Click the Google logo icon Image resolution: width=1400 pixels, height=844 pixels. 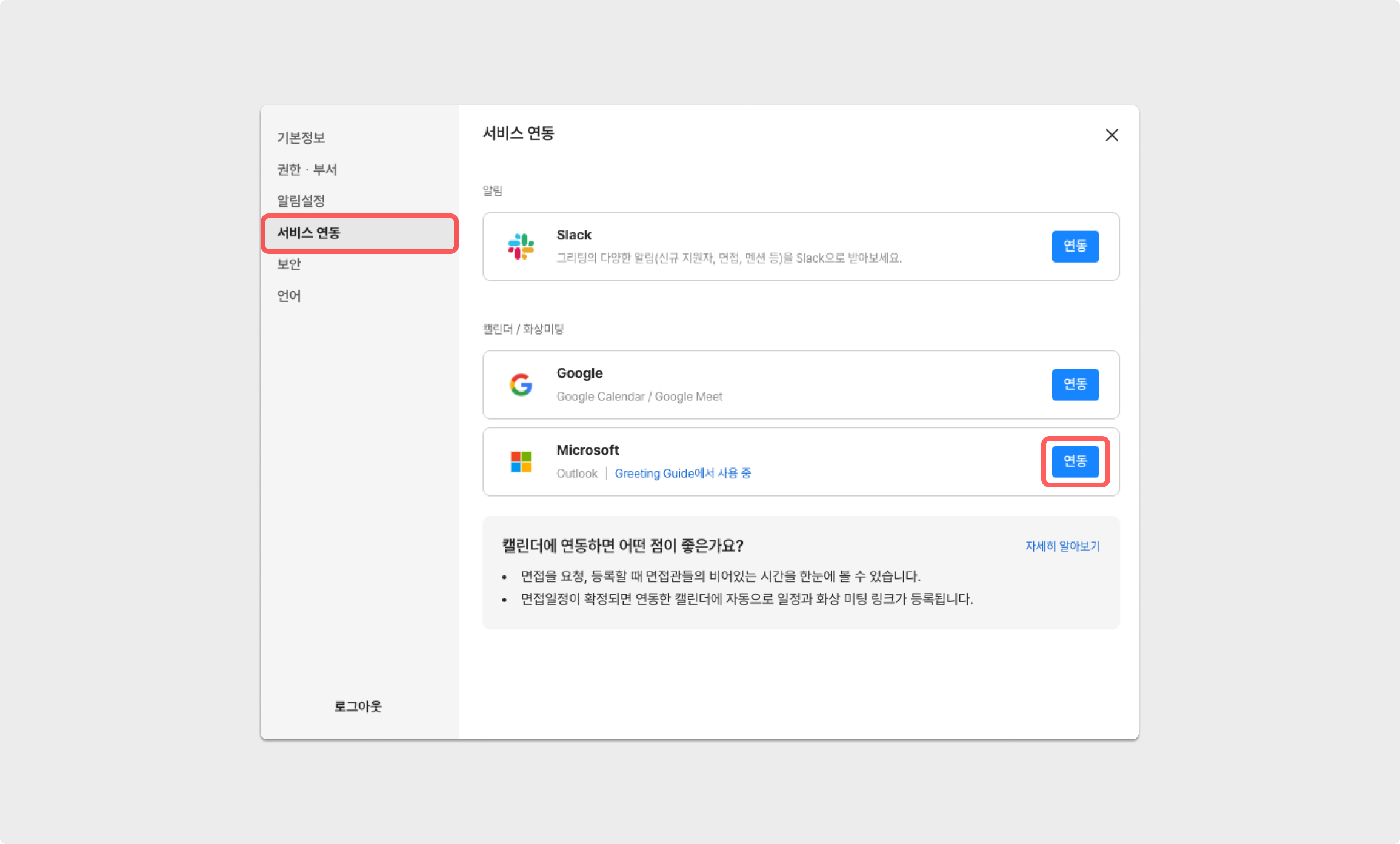coord(521,384)
